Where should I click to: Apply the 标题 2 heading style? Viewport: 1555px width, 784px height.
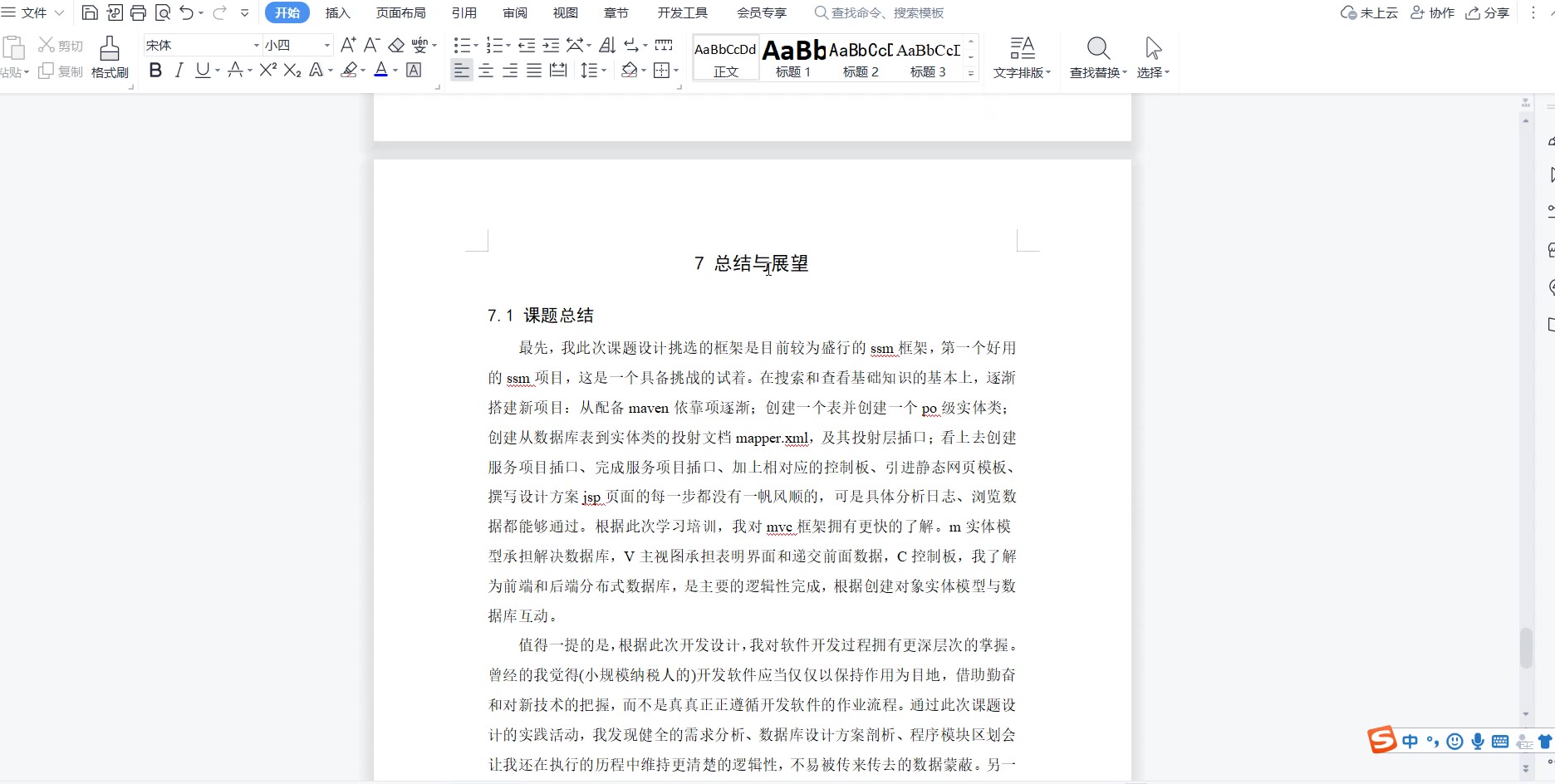(861, 57)
